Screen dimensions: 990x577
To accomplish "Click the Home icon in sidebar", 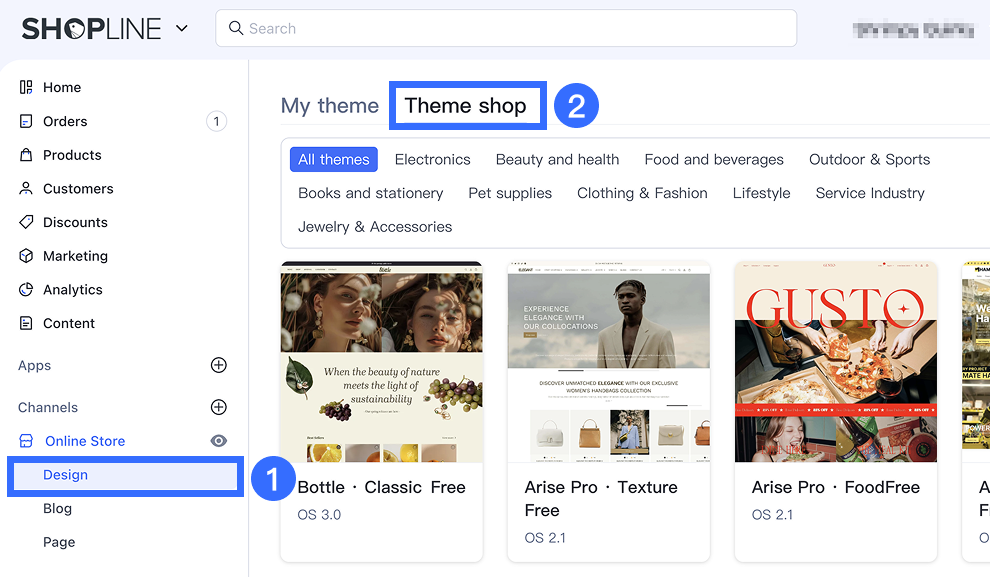I will [26, 88].
